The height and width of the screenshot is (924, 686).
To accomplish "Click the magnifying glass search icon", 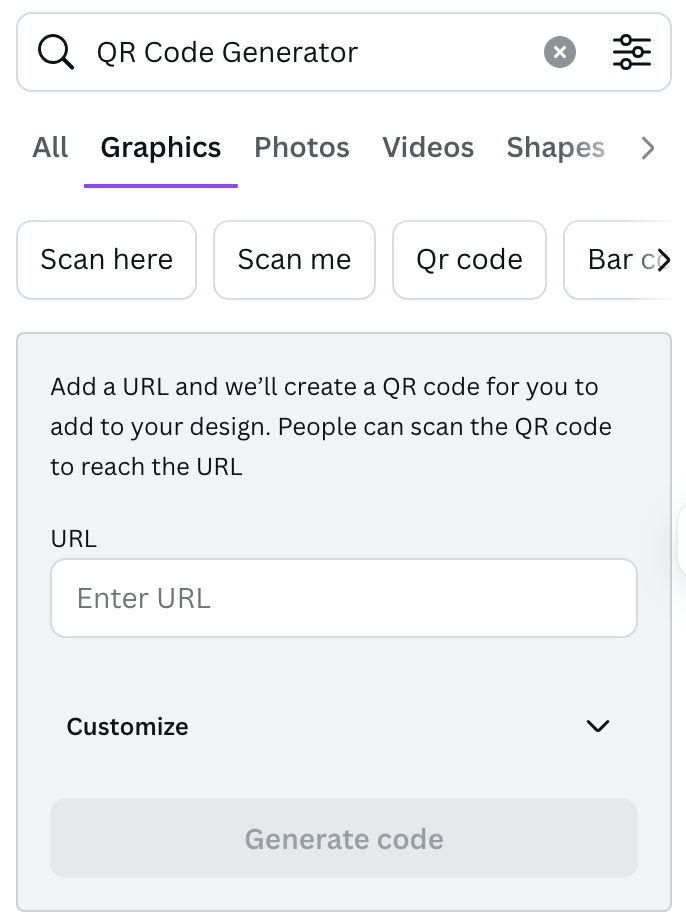I will 56,52.
